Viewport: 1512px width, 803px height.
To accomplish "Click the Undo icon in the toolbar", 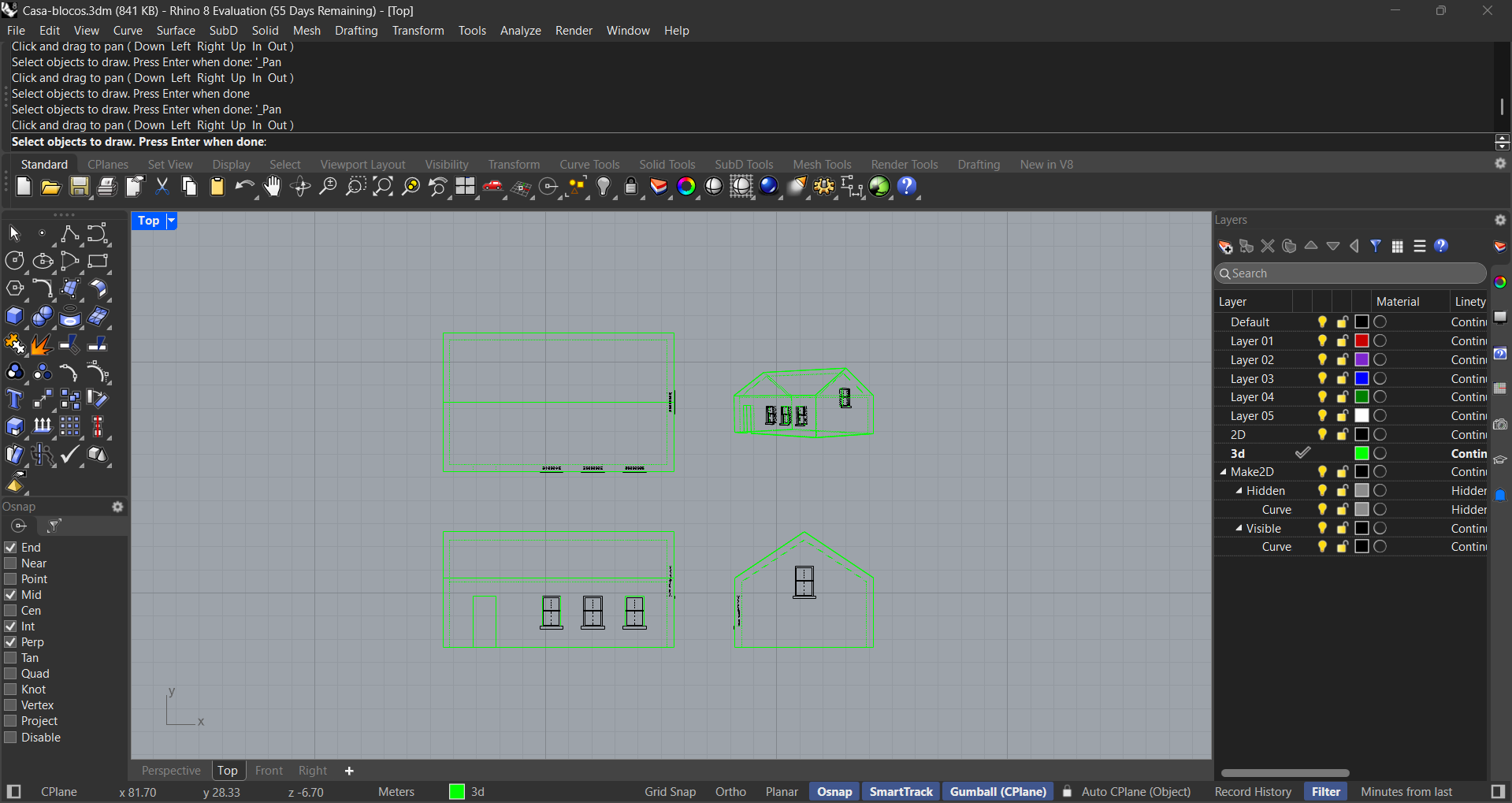I will [x=245, y=188].
